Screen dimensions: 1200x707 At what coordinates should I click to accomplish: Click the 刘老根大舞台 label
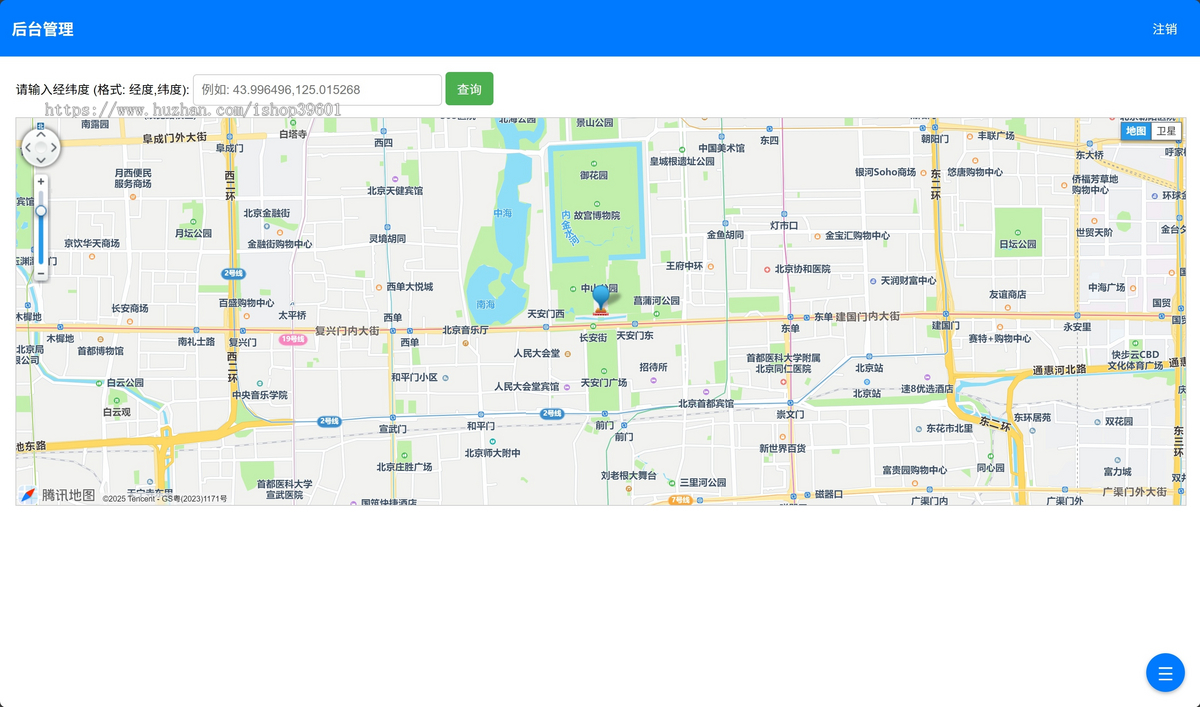[628, 475]
